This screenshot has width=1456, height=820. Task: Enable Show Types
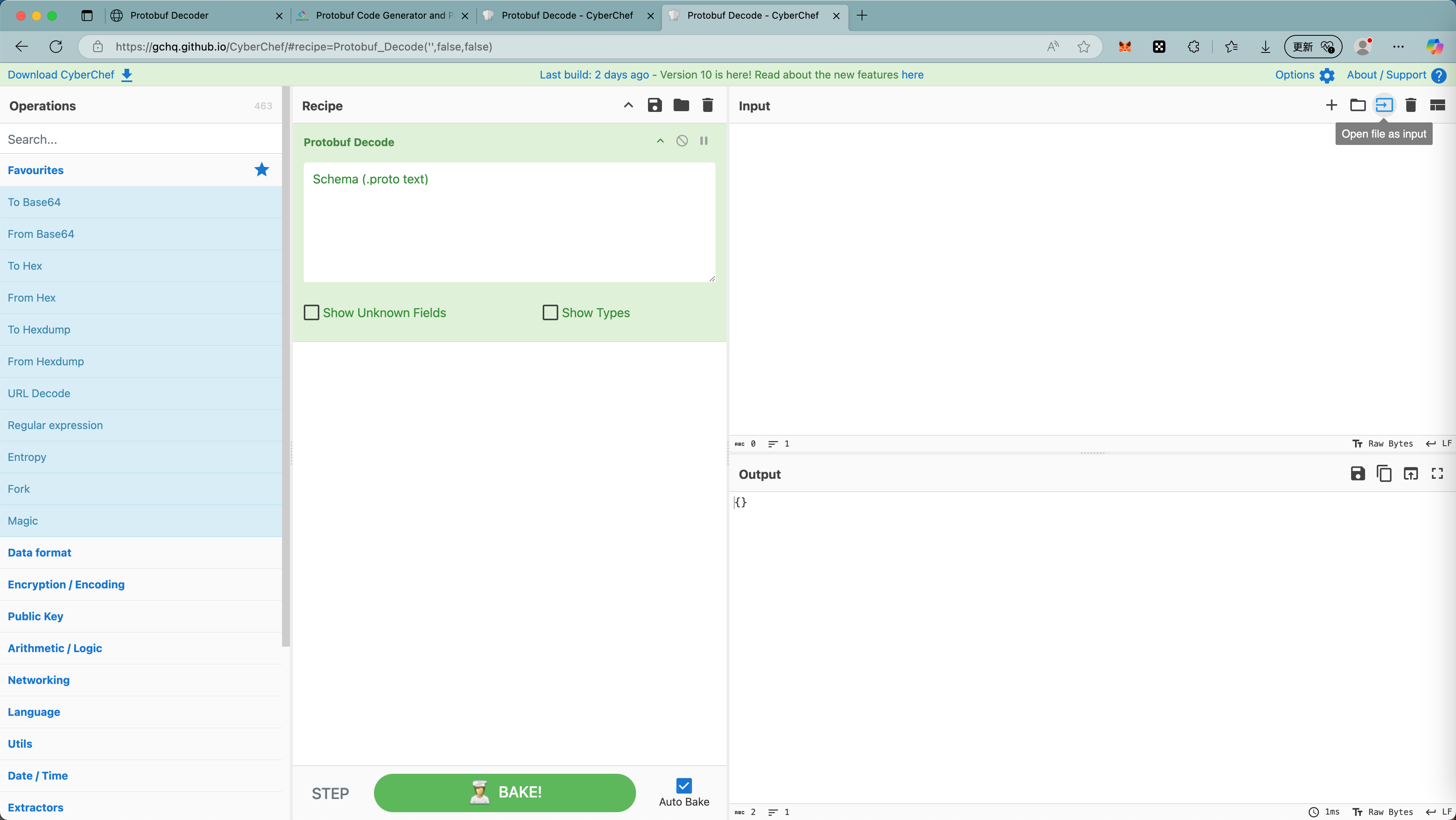pyautogui.click(x=550, y=312)
